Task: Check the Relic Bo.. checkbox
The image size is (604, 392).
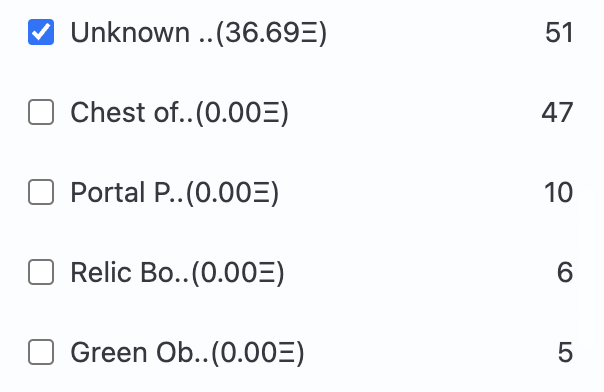Action: pyautogui.click(x=41, y=272)
